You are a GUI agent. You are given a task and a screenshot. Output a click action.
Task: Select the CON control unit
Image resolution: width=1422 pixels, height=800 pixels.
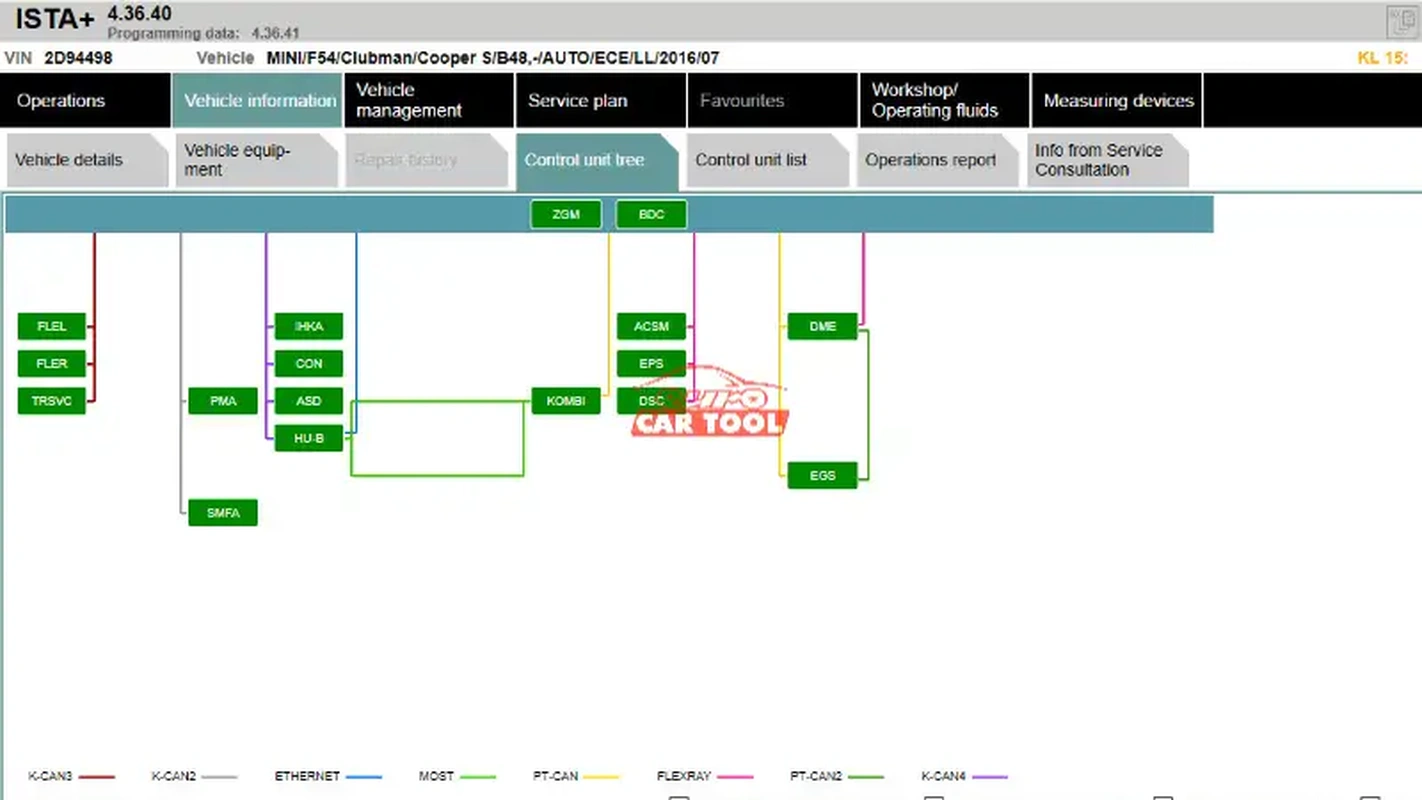point(309,363)
